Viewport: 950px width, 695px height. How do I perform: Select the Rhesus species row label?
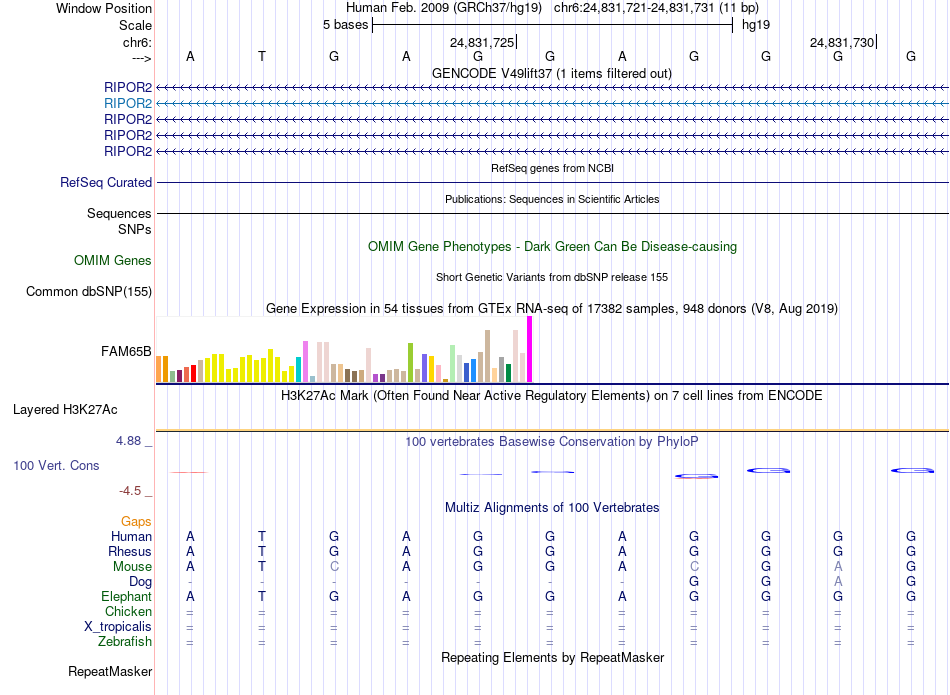tap(130, 551)
